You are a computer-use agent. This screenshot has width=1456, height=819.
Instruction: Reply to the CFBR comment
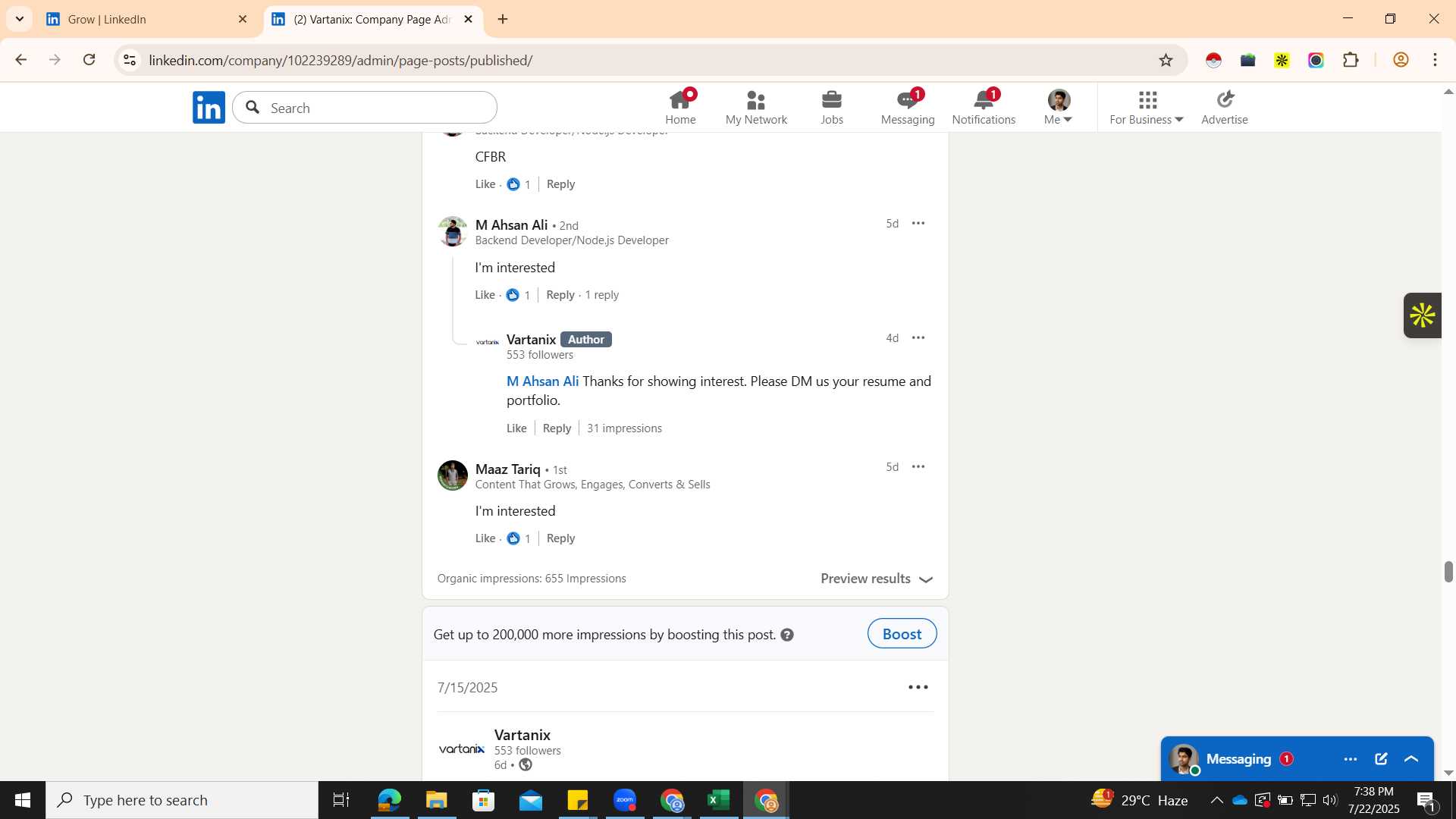pos(560,184)
